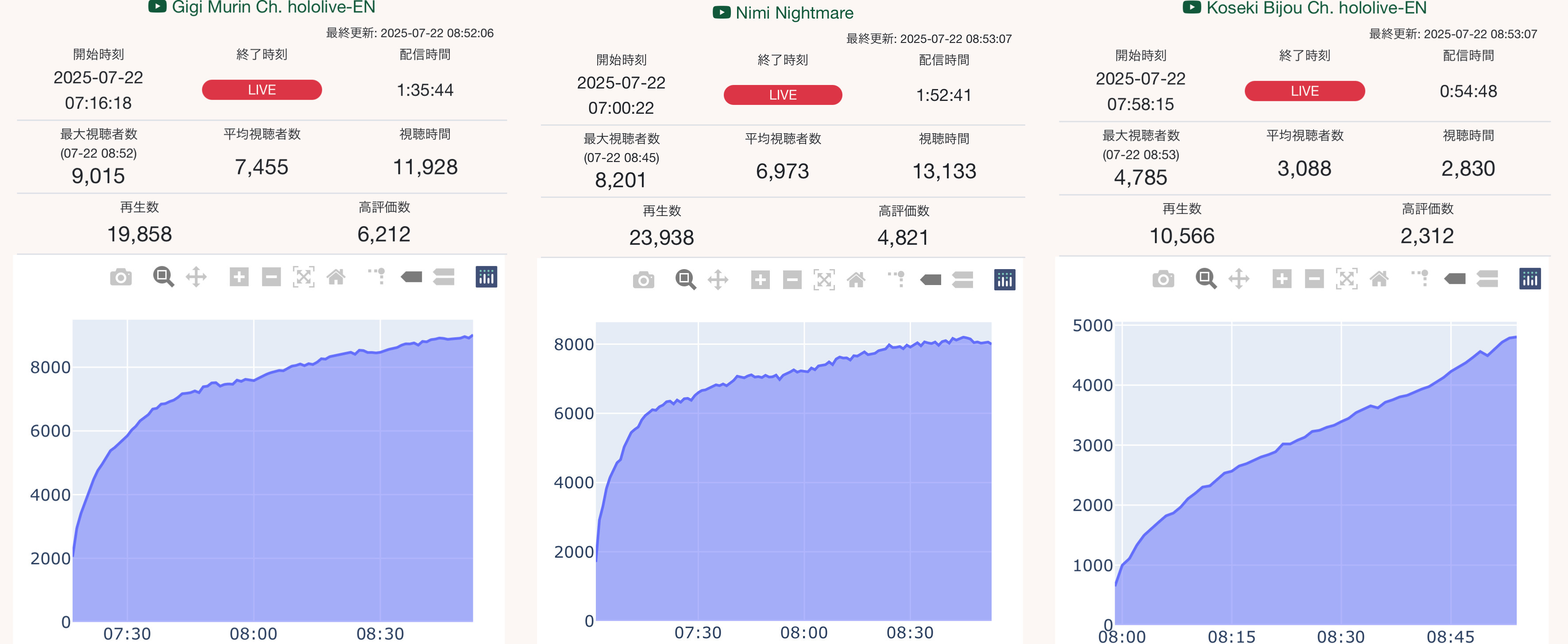Select zoom tool on Koseki Bijou chart
Screen dimensions: 1568x644
click(1206, 279)
